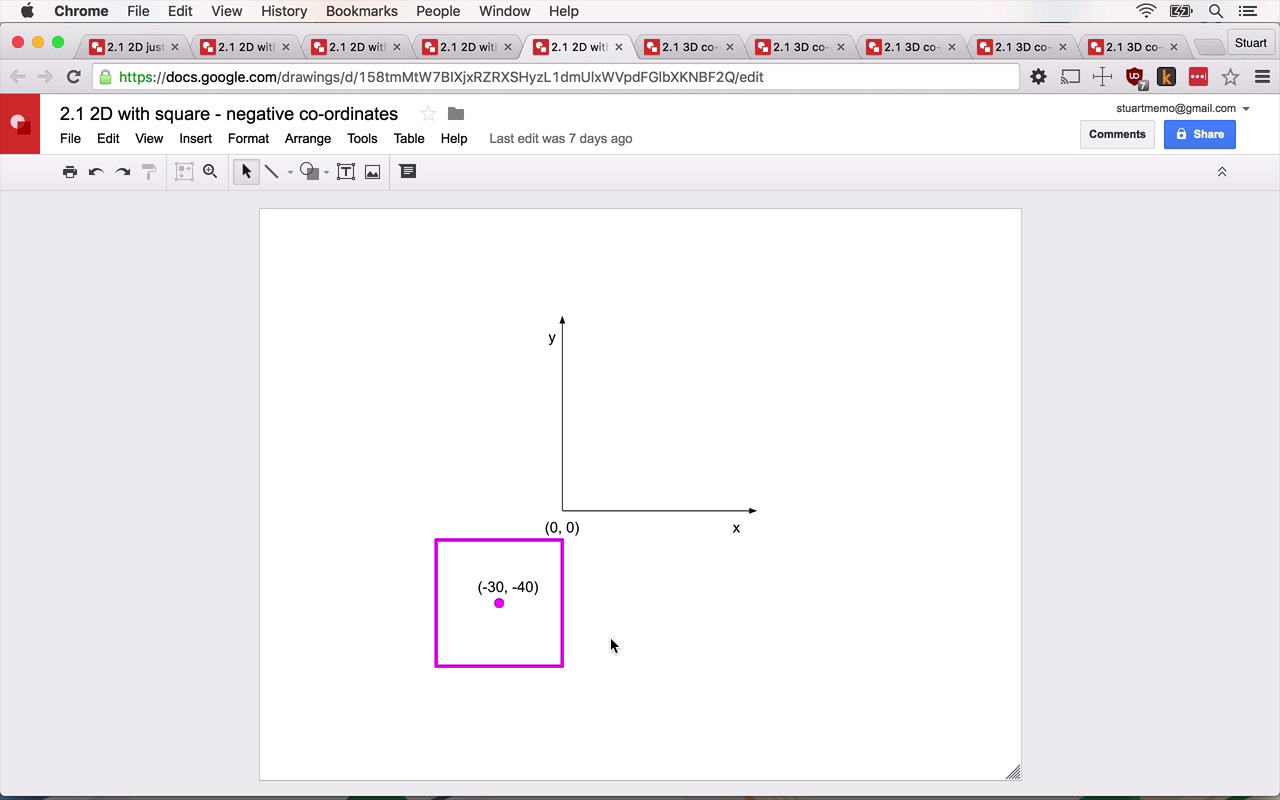The height and width of the screenshot is (800, 1280).
Task: Open the Edit menu in Drawings
Action: coord(108,139)
